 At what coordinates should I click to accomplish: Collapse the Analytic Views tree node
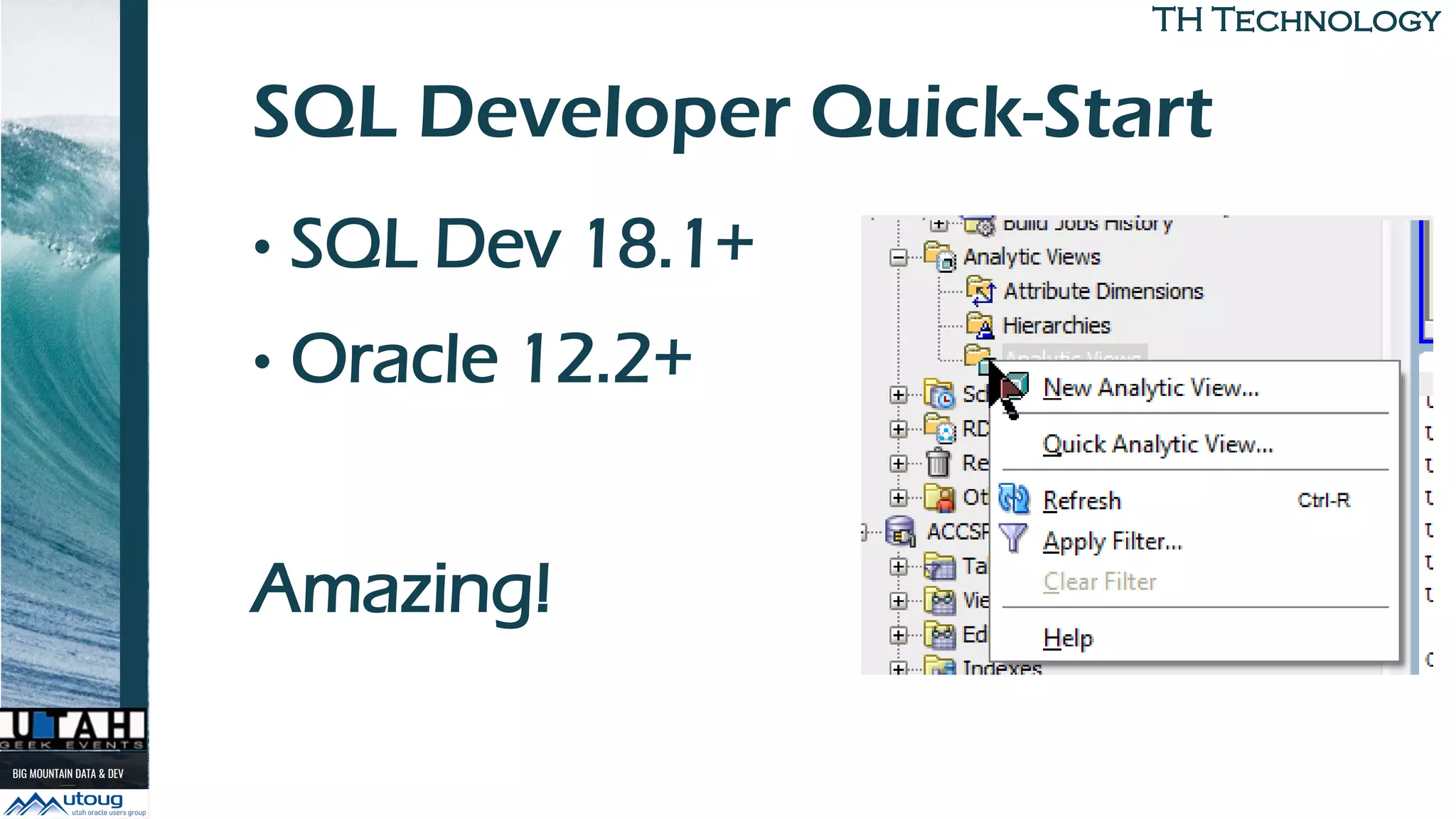[x=899, y=257]
